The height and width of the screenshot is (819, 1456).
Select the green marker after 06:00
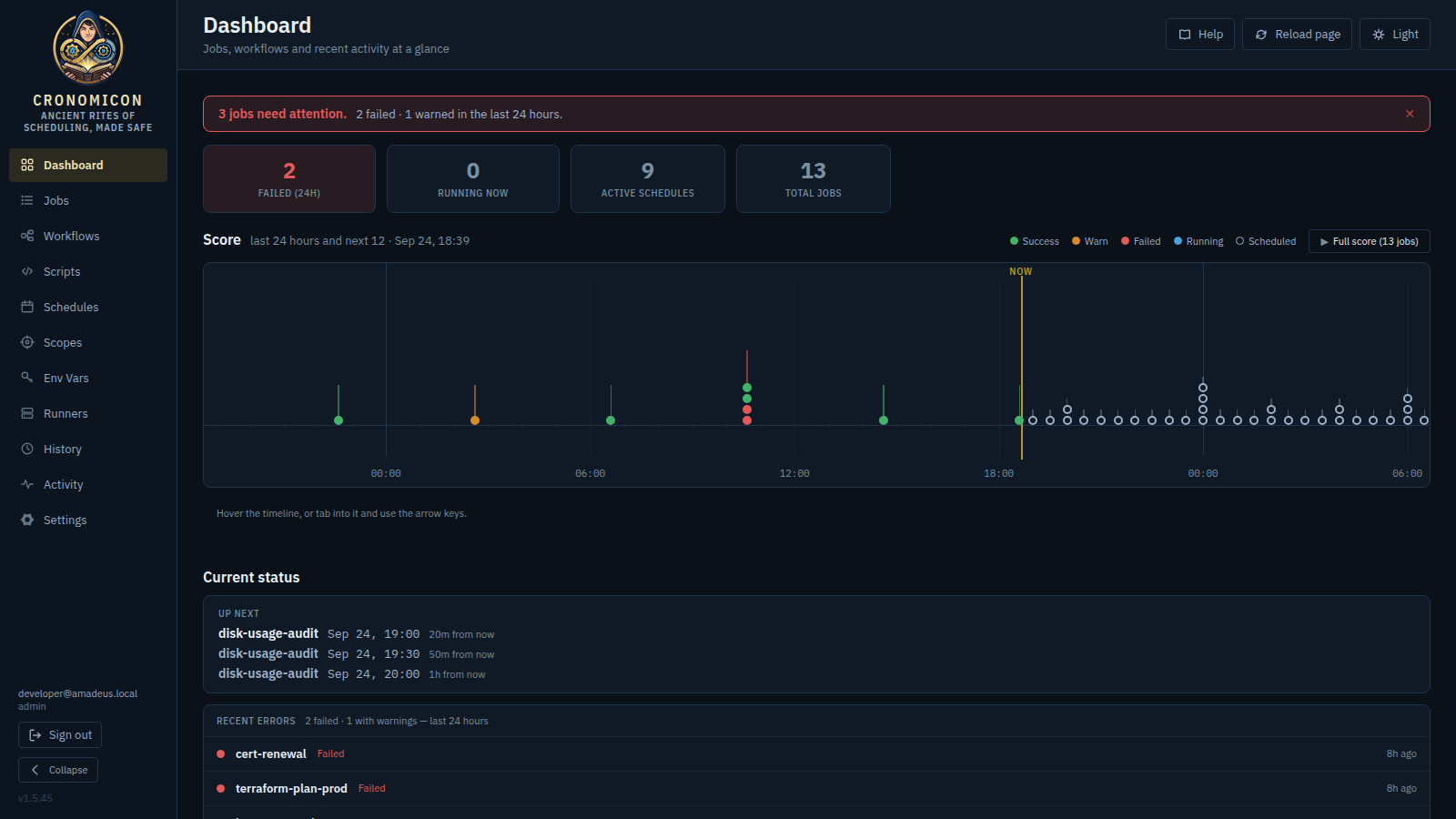611,420
